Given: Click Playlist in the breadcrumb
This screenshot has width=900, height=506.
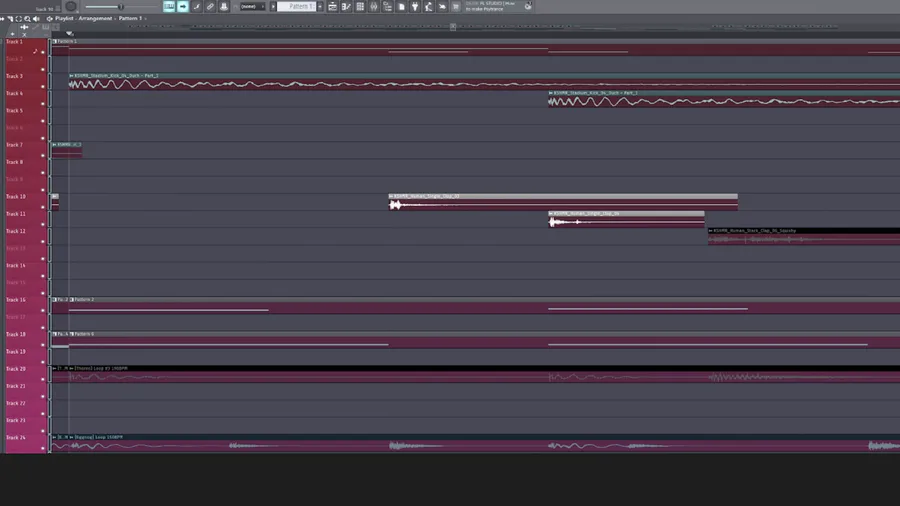Looking at the screenshot, I should (x=64, y=18).
